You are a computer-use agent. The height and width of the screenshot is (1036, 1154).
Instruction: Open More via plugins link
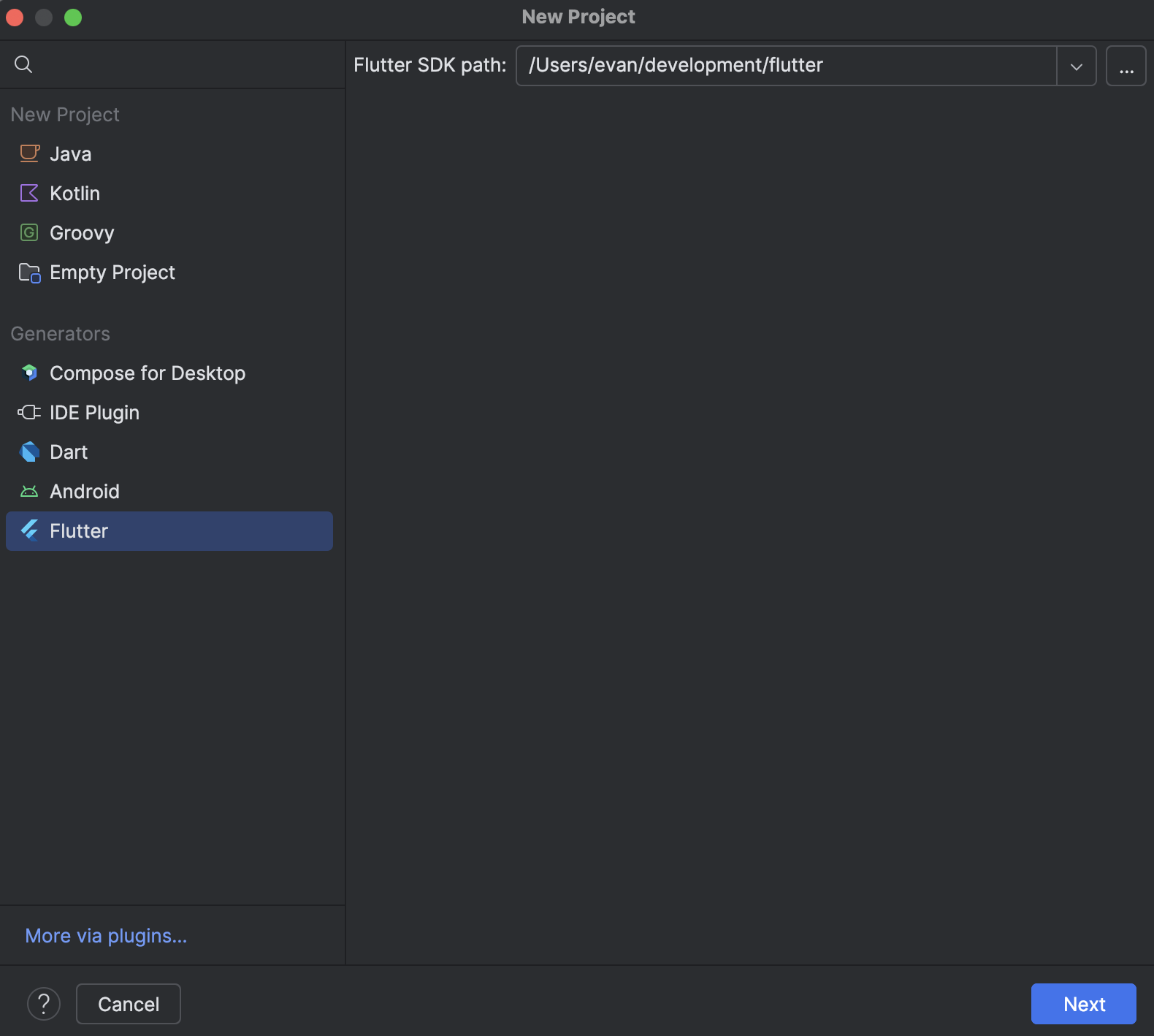106,935
